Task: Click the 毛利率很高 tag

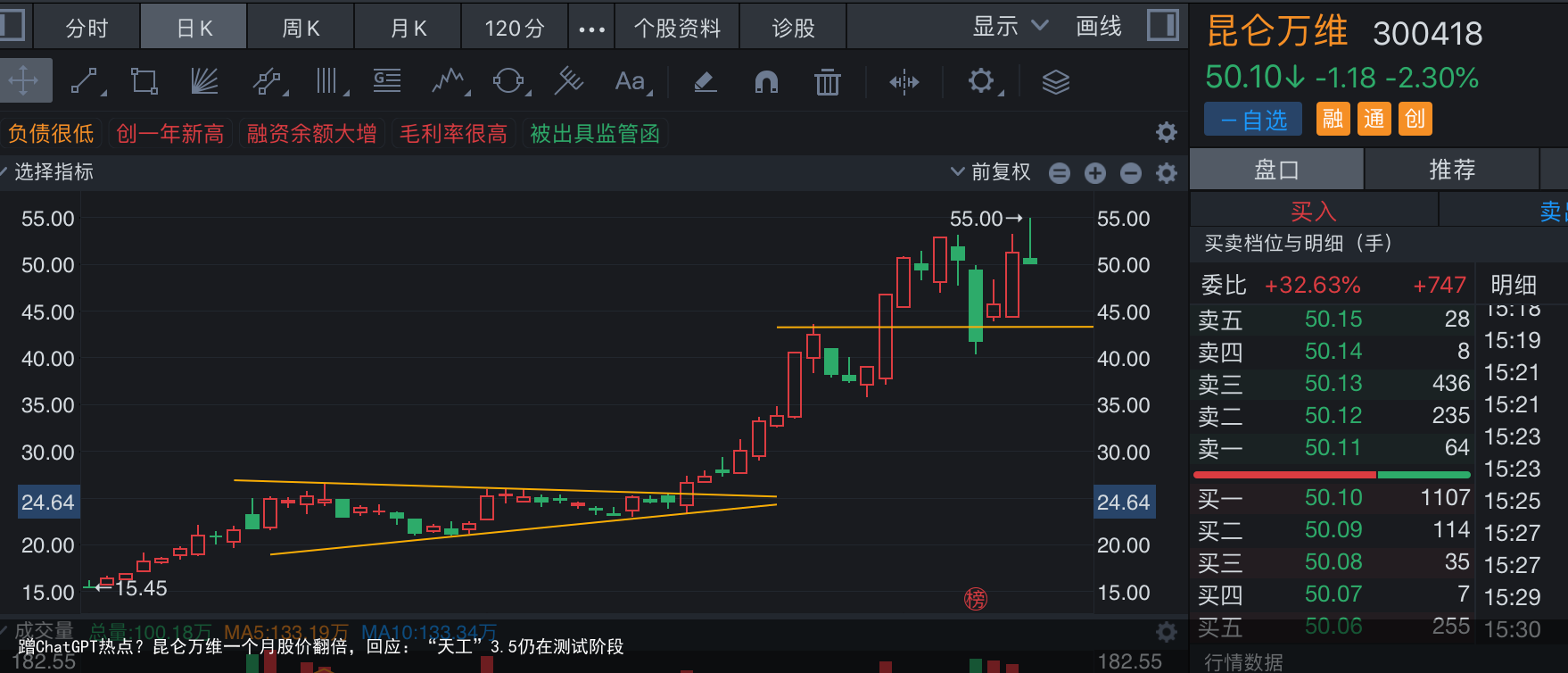Action: pyautogui.click(x=453, y=134)
